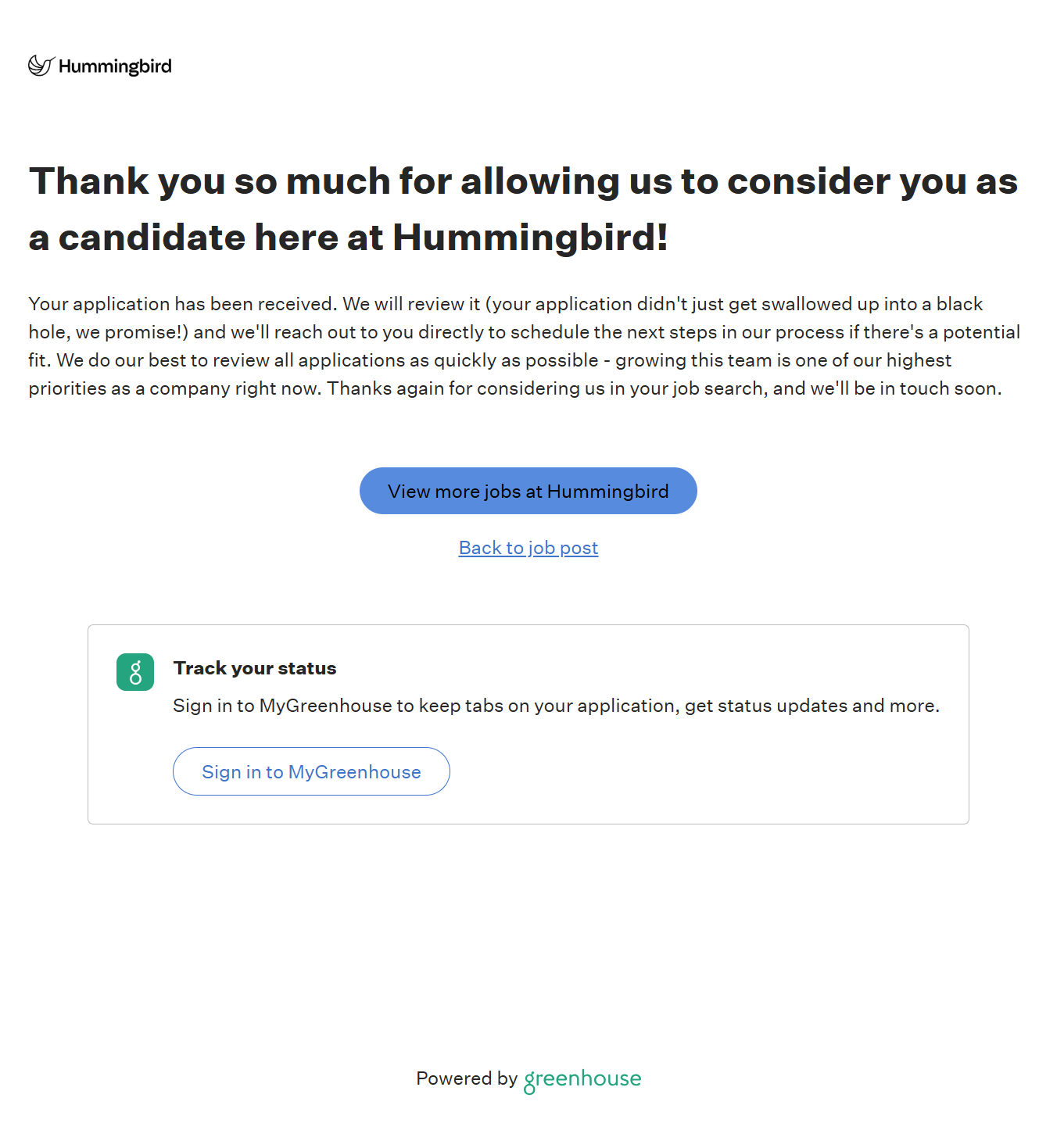Image resolution: width=1039 pixels, height=1148 pixels.
Task: Go back to the job post
Action: [528, 548]
